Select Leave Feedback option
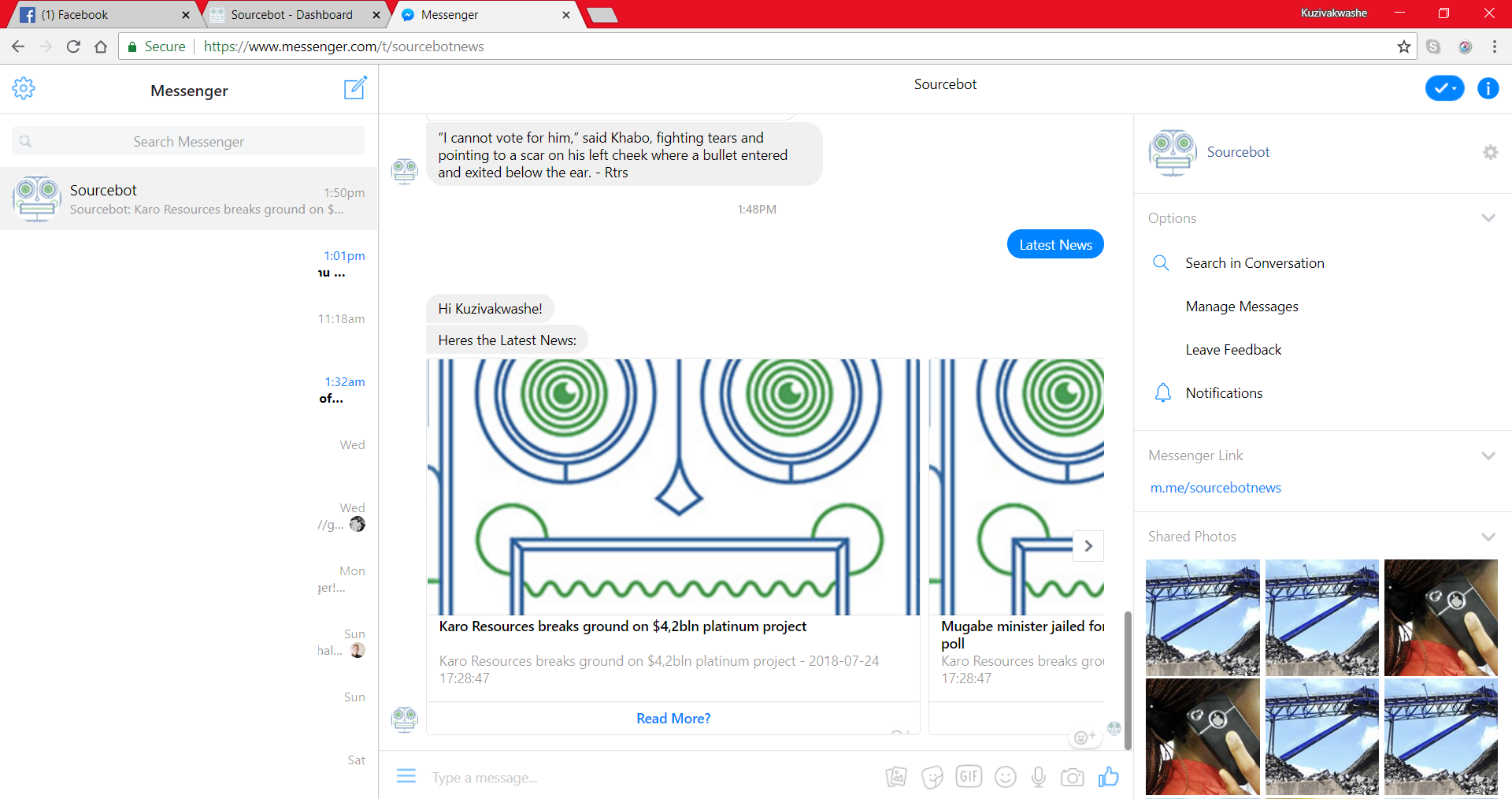The height and width of the screenshot is (799, 1512). 1233,350
